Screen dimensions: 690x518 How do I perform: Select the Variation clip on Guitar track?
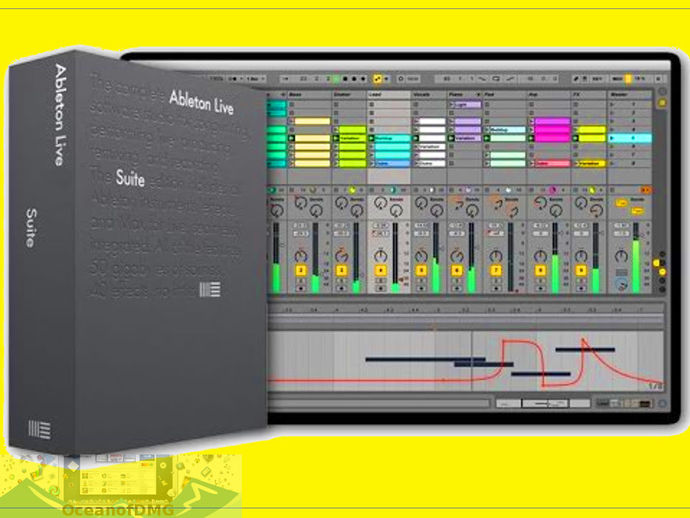click(352, 138)
